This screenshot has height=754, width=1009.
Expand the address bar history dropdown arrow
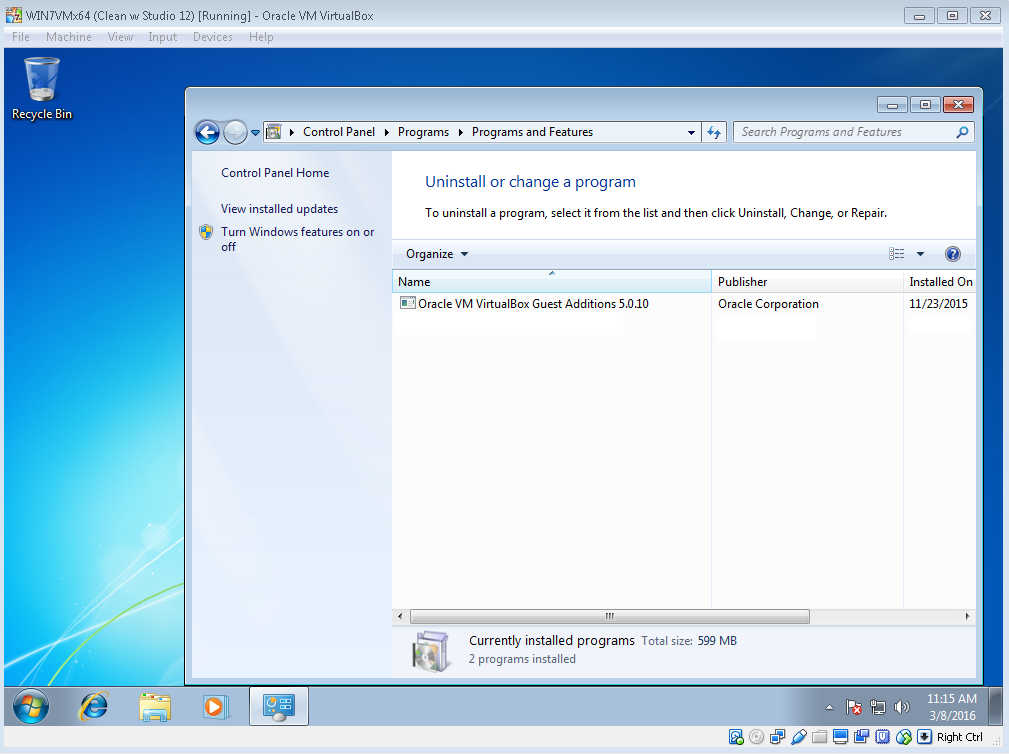click(691, 131)
